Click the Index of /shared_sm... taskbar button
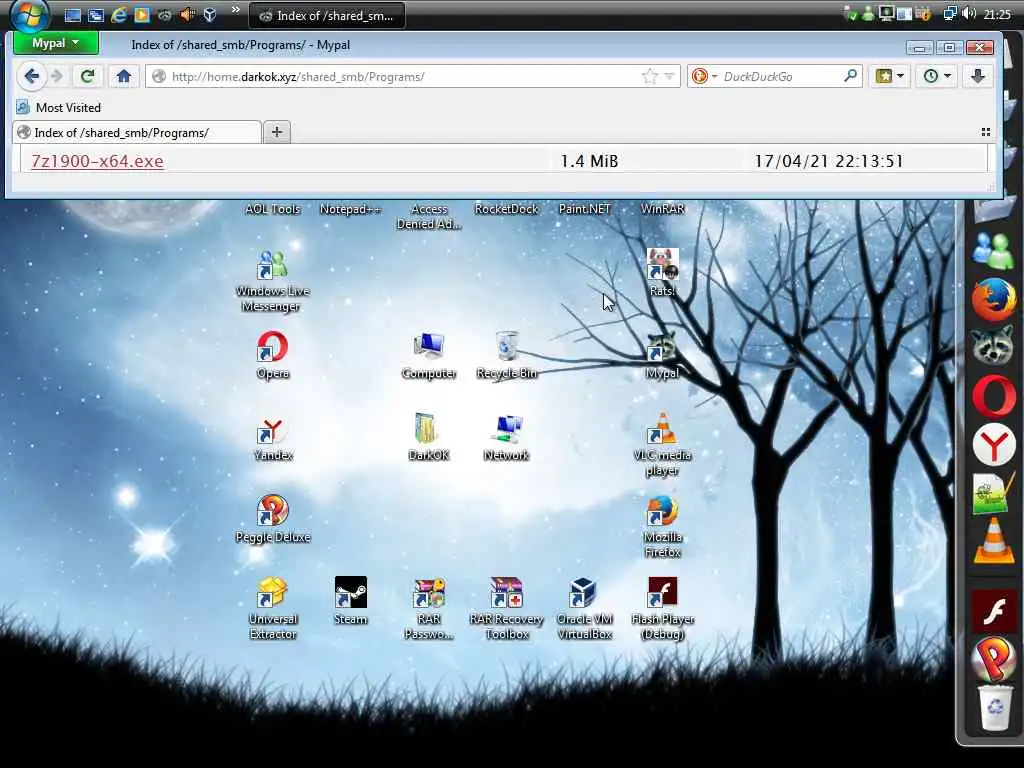The height and width of the screenshot is (768, 1024). coord(327,16)
